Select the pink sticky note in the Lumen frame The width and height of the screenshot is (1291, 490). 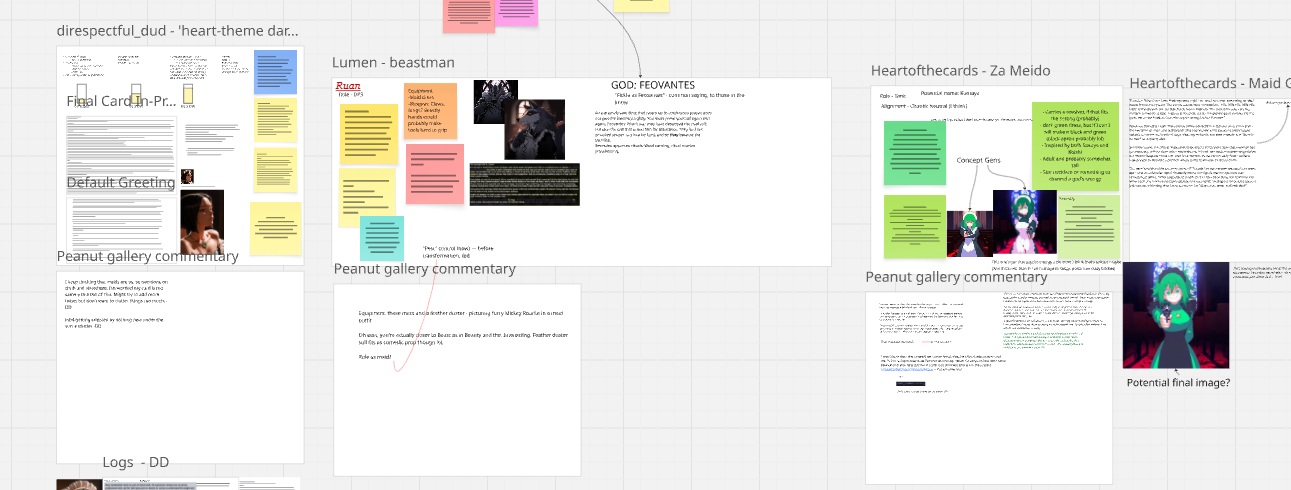pos(434,174)
